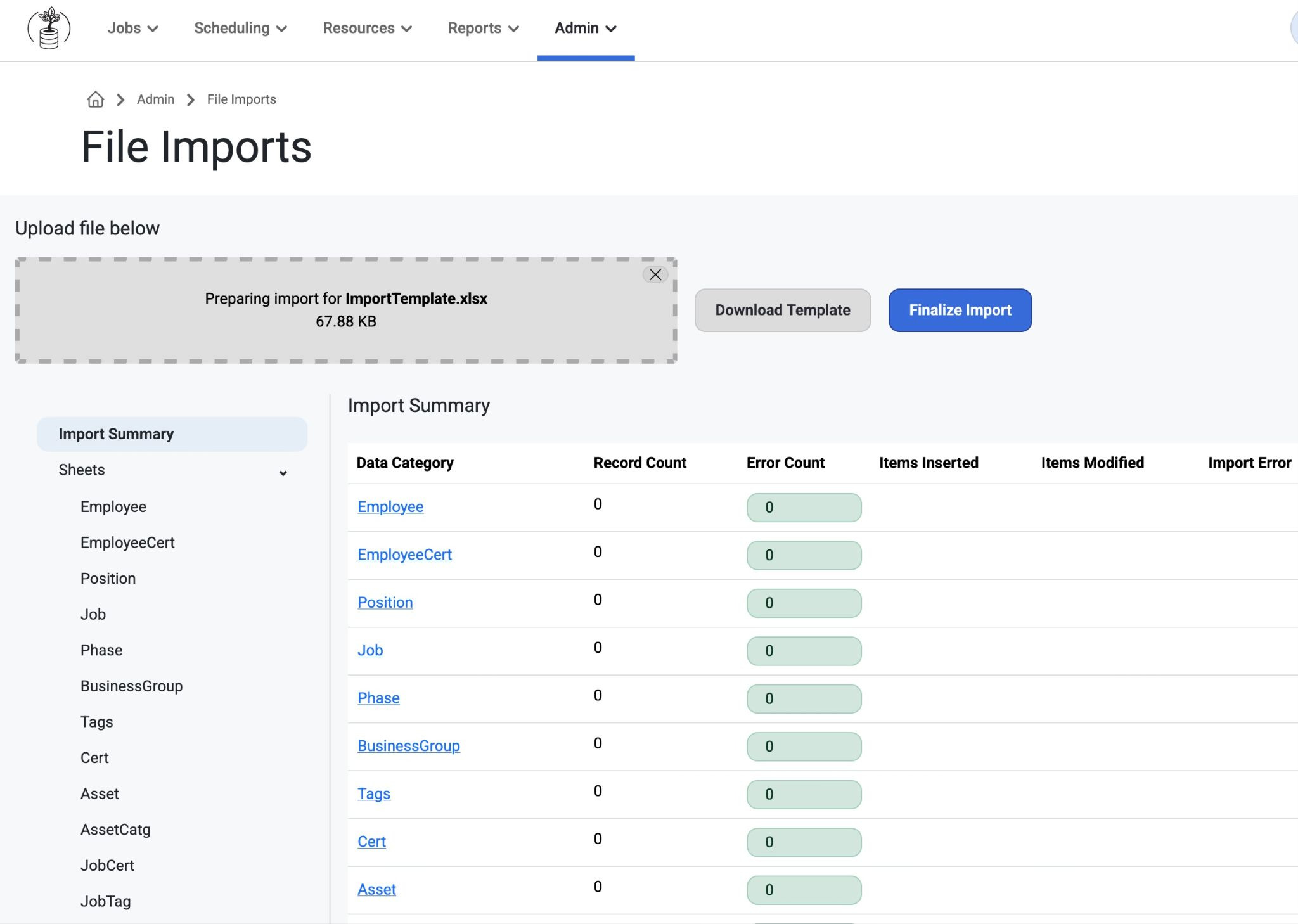Image resolution: width=1298 pixels, height=924 pixels.
Task: Collapse the Sheets list chevron
Action: click(x=283, y=473)
